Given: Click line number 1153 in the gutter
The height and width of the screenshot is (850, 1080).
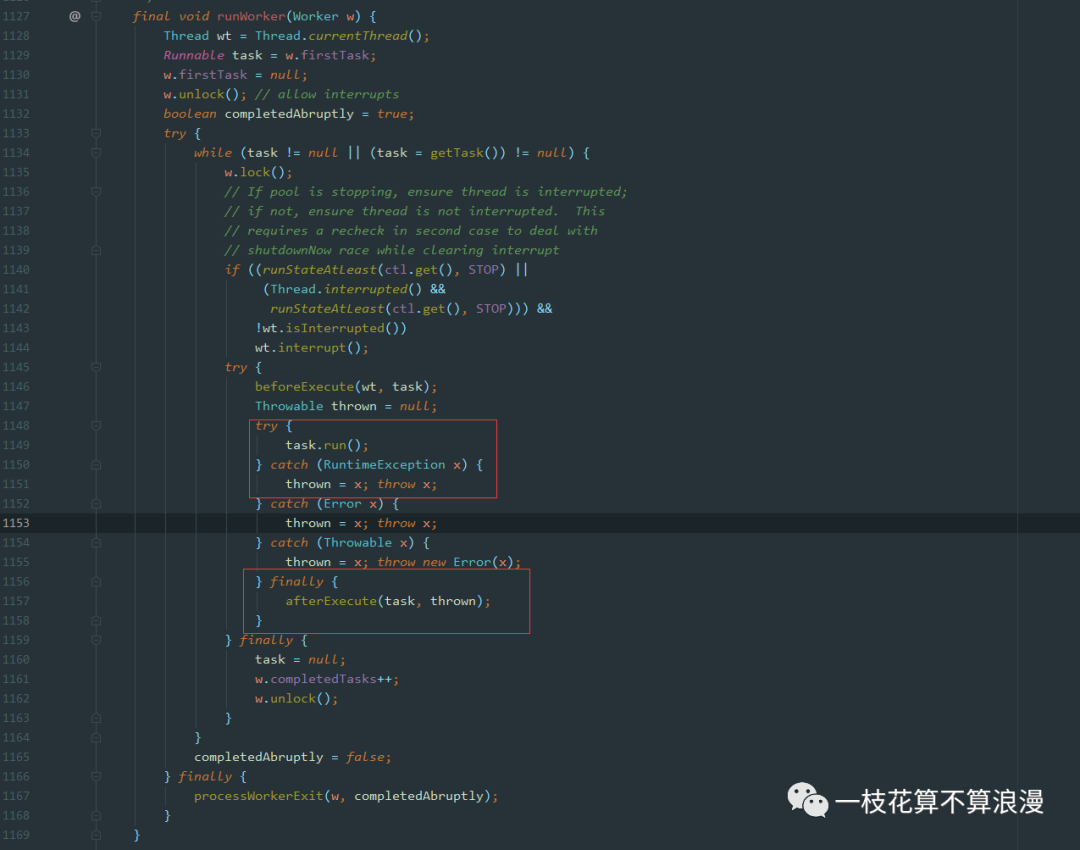Looking at the screenshot, I should (x=16, y=523).
